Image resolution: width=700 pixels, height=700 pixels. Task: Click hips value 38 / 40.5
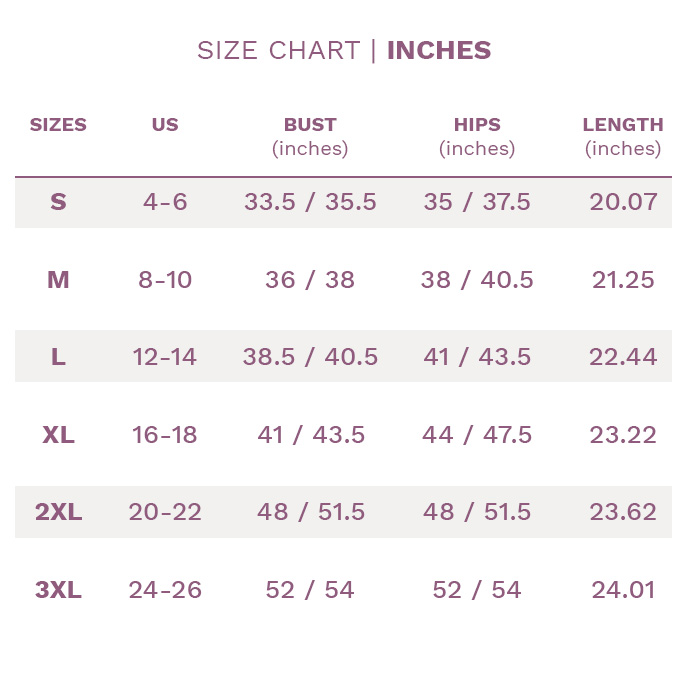click(477, 280)
